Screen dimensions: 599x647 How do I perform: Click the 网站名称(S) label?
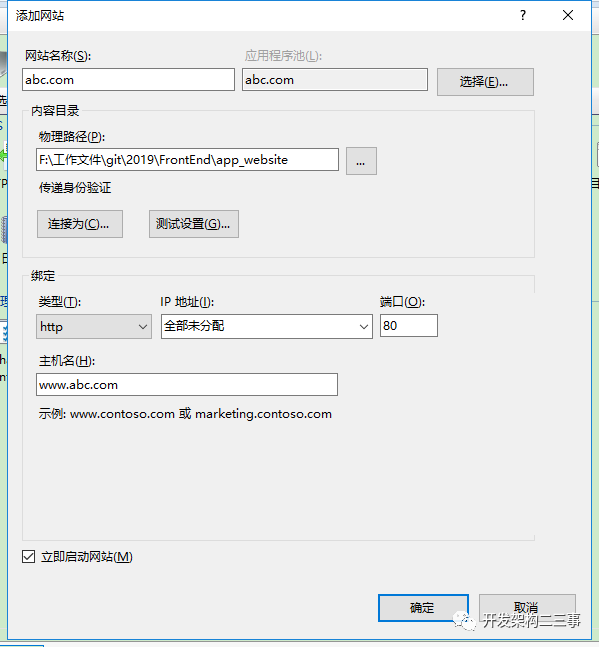(x=58, y=56)
